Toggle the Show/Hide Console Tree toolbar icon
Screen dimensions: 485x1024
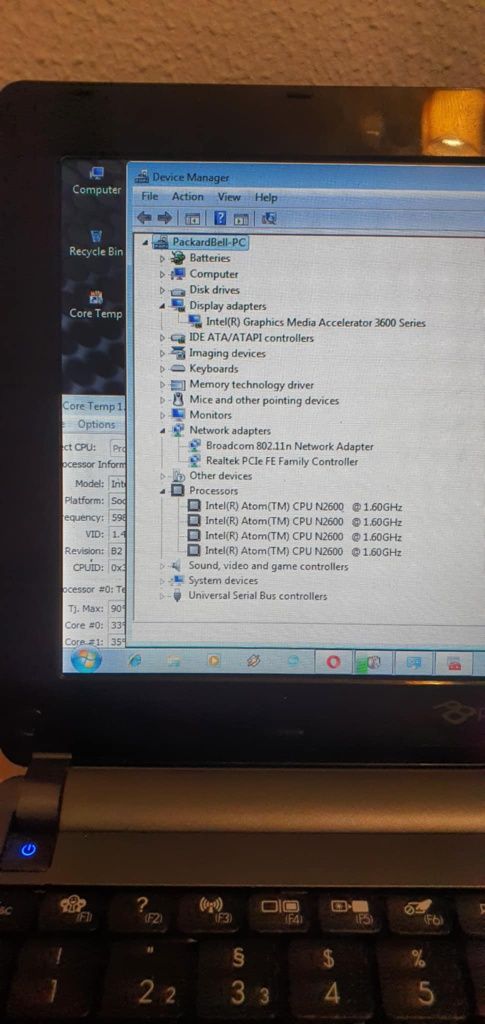tap(193, 218)
